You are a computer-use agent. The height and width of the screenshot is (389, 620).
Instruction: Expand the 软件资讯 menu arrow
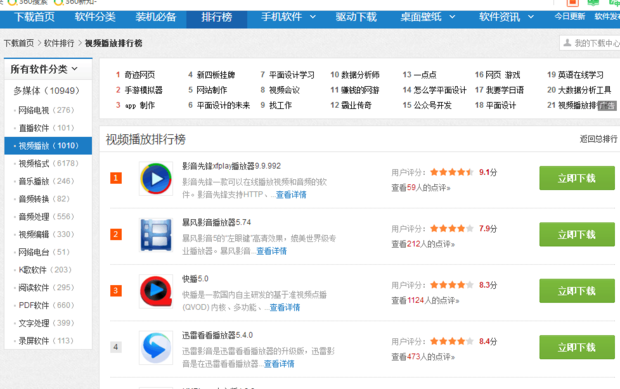click(531, 17)
